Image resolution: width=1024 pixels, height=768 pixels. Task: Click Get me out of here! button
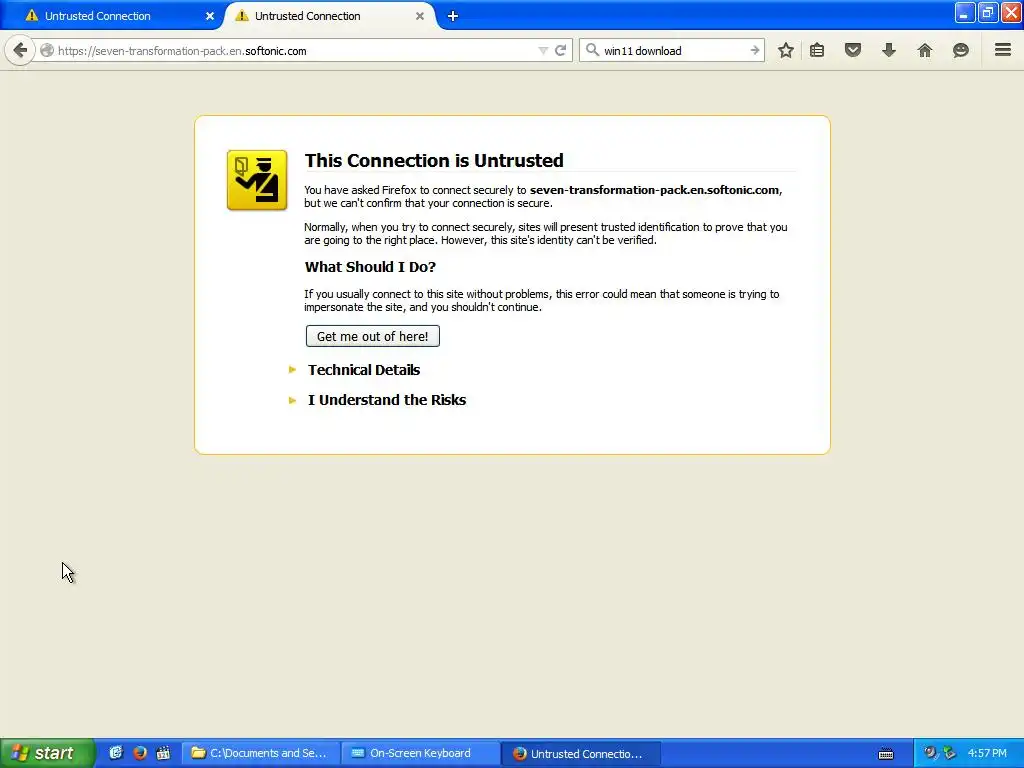point(372,336)
